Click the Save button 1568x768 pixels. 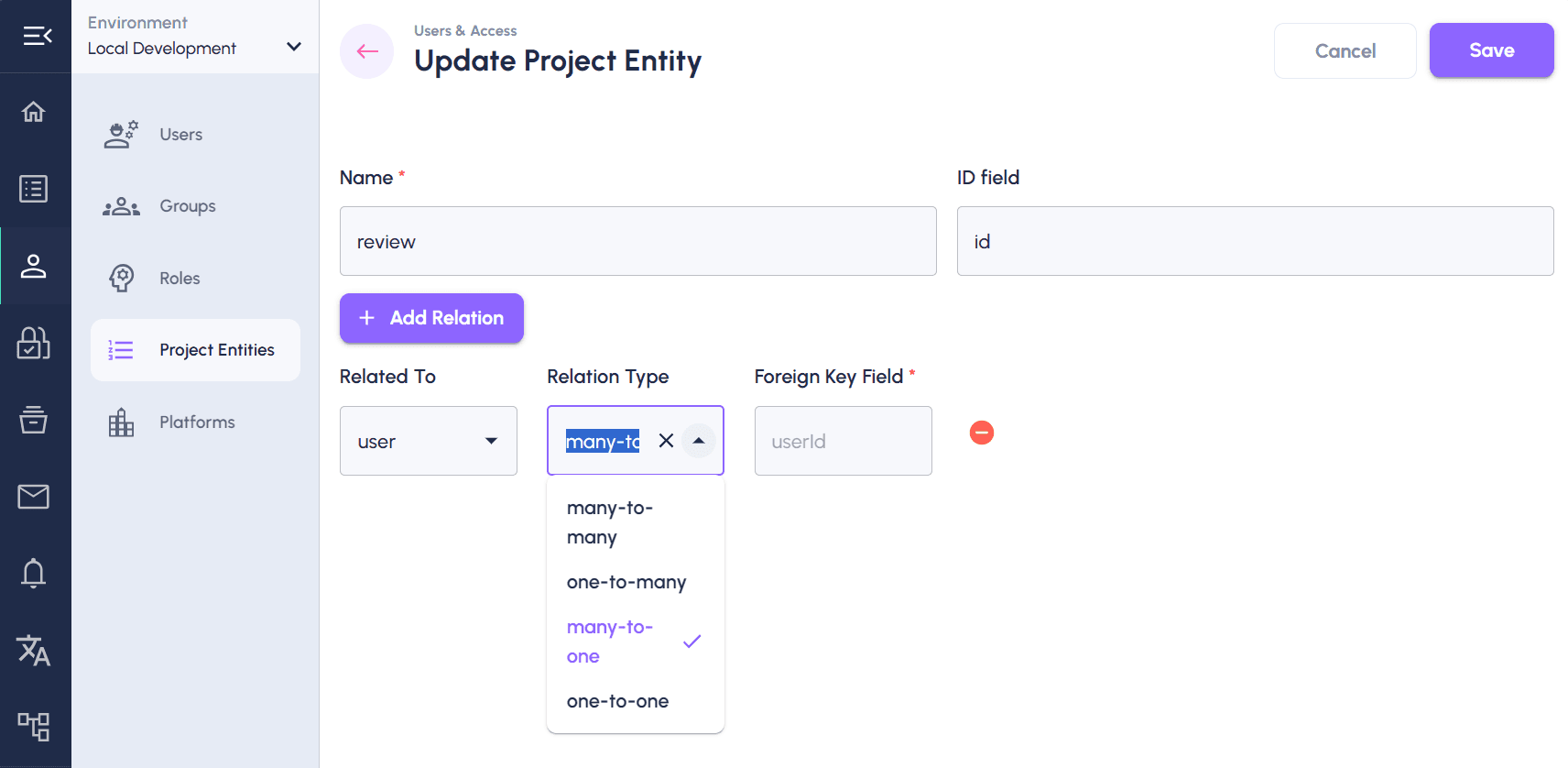[1491, 50]
